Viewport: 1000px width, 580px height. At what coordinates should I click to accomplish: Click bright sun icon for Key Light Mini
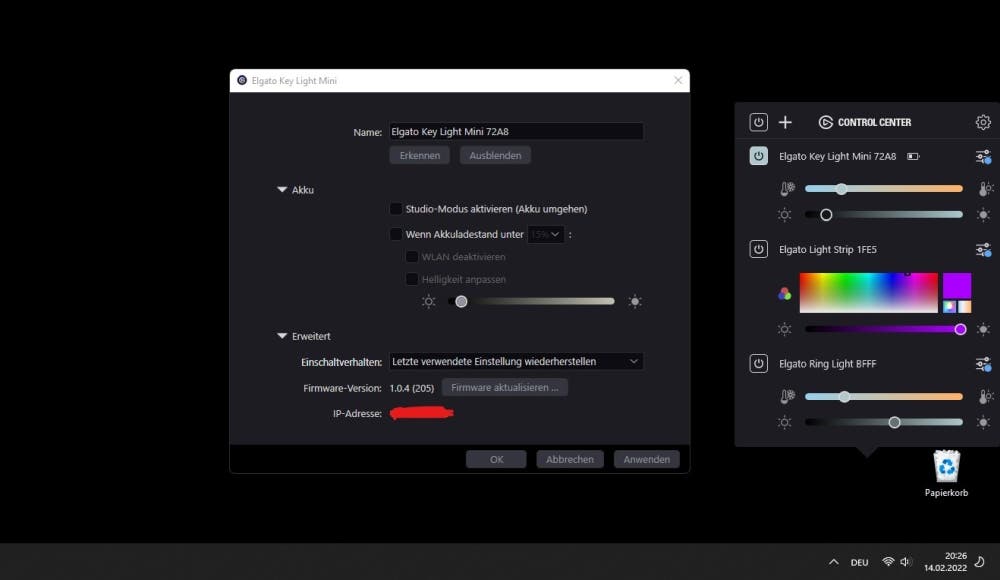tap(983, 215)
